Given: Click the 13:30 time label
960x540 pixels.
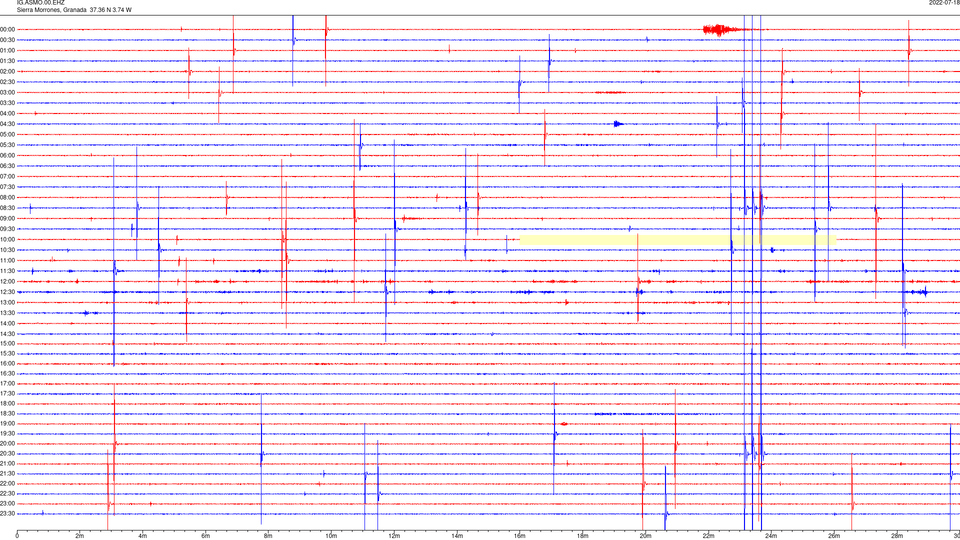Looking at the screenshot, I should [x=8, y=313].
